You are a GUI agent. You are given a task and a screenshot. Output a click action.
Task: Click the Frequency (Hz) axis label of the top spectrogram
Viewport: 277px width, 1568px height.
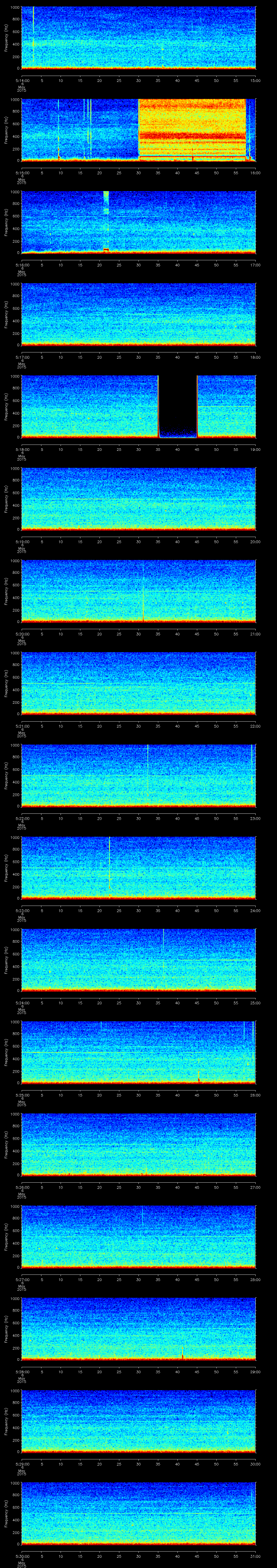tap(6, 38)
